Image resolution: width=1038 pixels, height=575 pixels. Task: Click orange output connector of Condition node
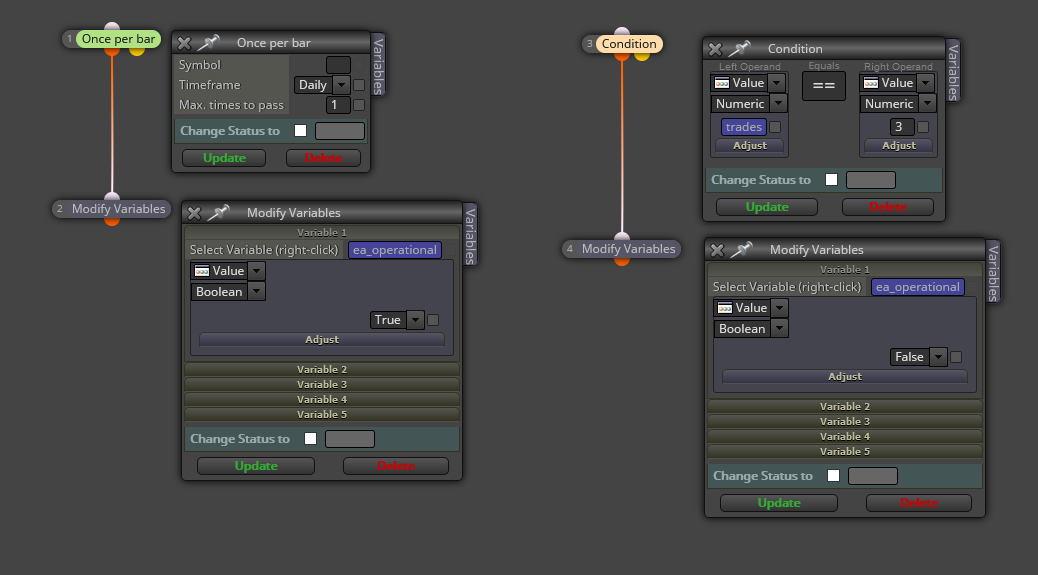[622, 57]
